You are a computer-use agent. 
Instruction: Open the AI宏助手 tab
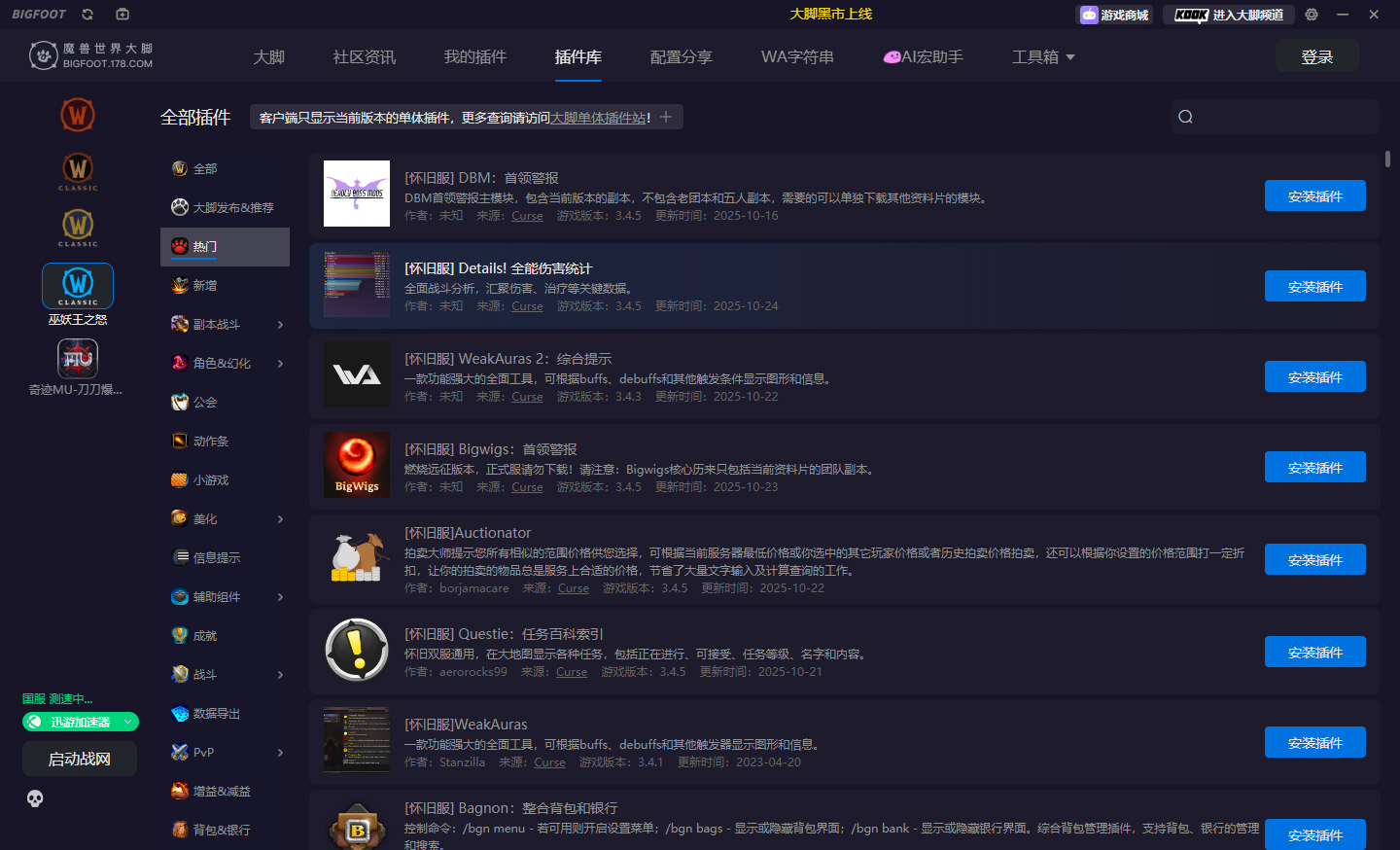(923, 57)
